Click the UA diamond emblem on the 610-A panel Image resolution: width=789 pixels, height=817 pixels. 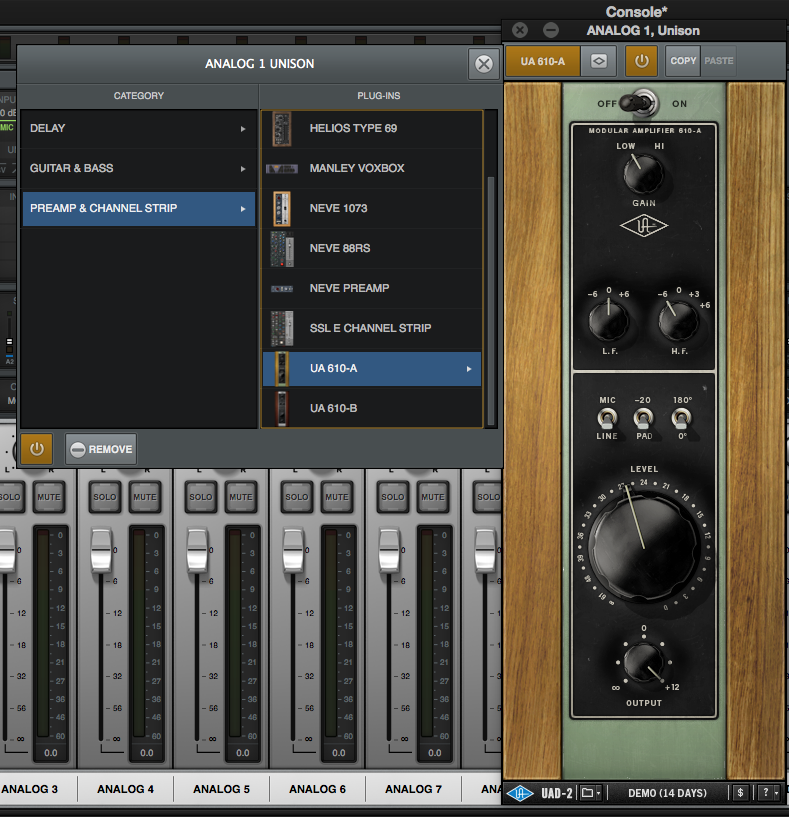pos(644,226)
